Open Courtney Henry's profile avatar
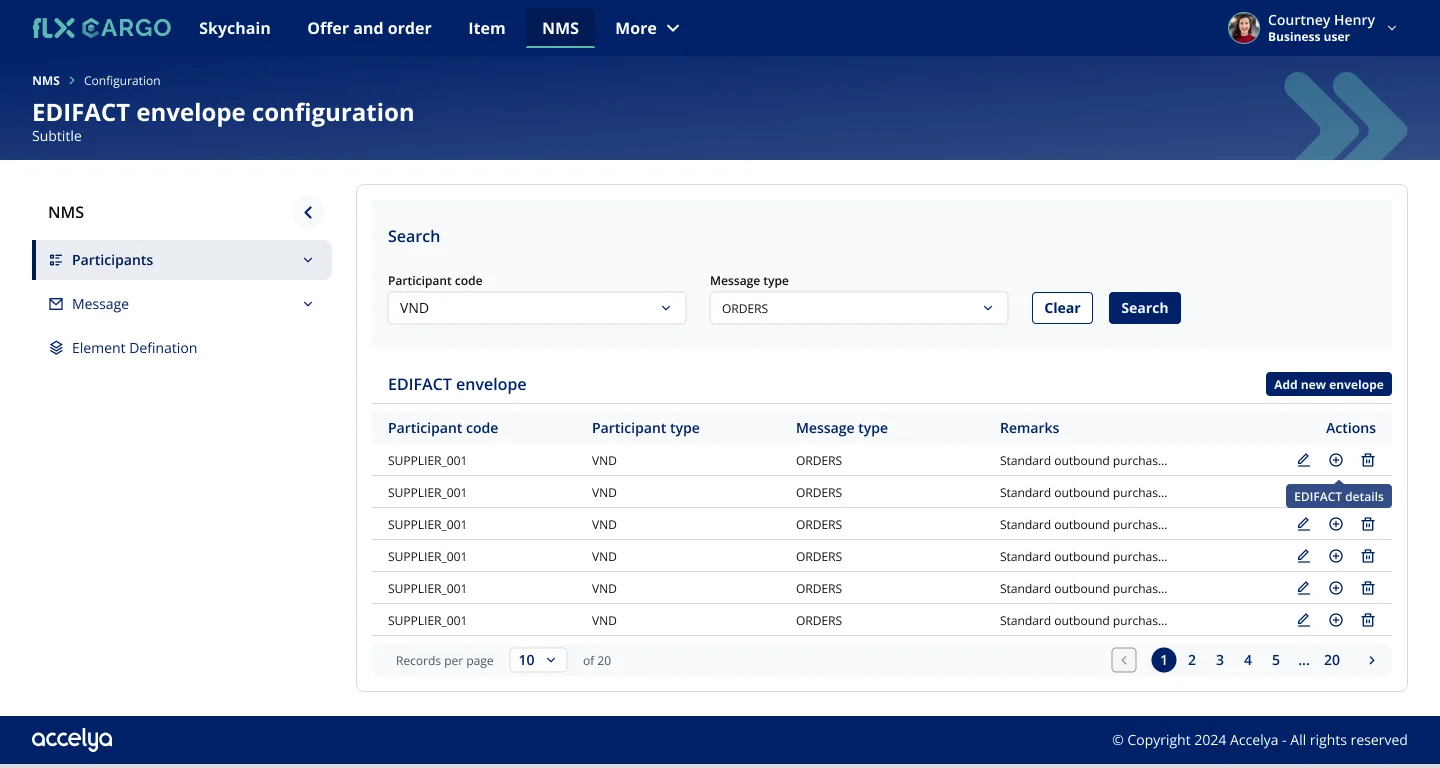This screenshot has height=768, width=1440. tap(1244, 28)
